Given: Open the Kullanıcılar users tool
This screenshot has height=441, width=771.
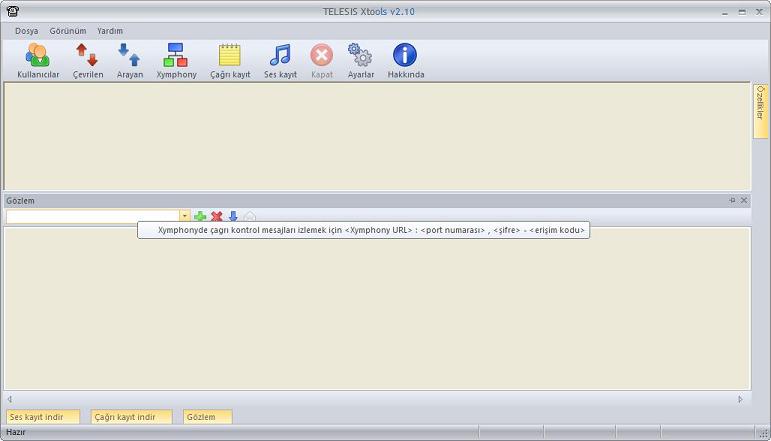Looking at the screenshot, I should point(38,60).
